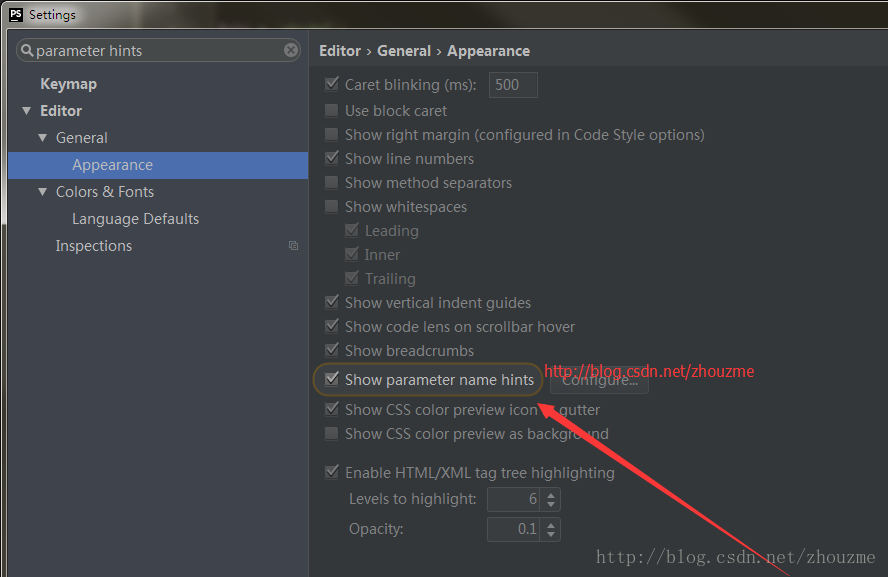Toggle Show breadcrumbs checkbox

coord(332,351)
